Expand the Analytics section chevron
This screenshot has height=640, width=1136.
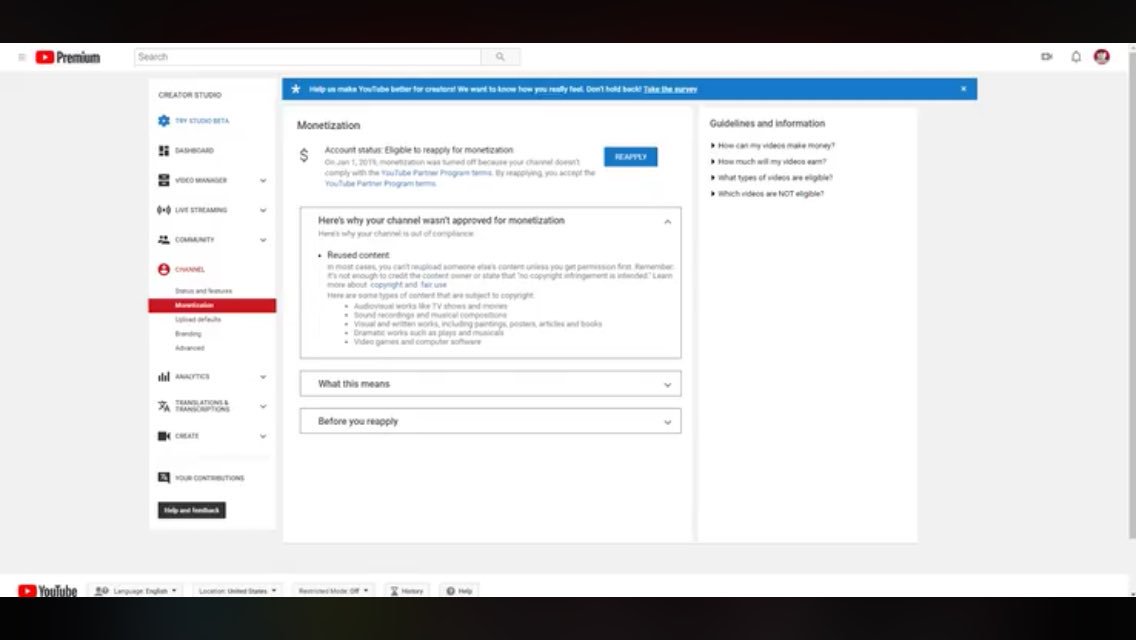point(263,377)
